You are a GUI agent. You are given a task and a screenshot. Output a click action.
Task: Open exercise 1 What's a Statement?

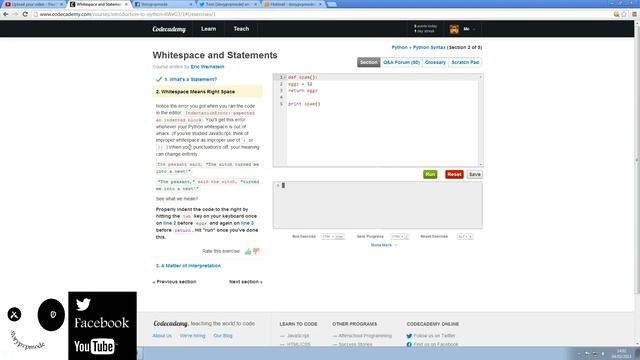[x=191, y=79]
